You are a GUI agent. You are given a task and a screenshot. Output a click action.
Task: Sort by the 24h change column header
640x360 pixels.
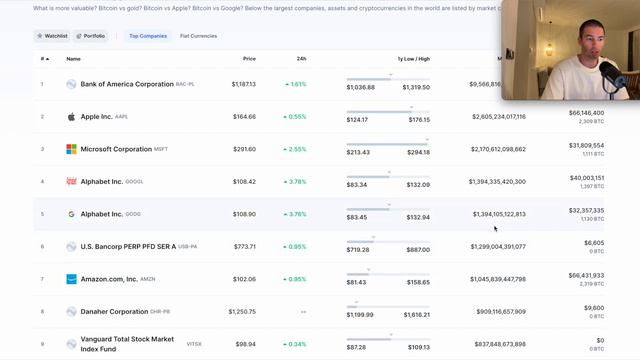[301, 59]
